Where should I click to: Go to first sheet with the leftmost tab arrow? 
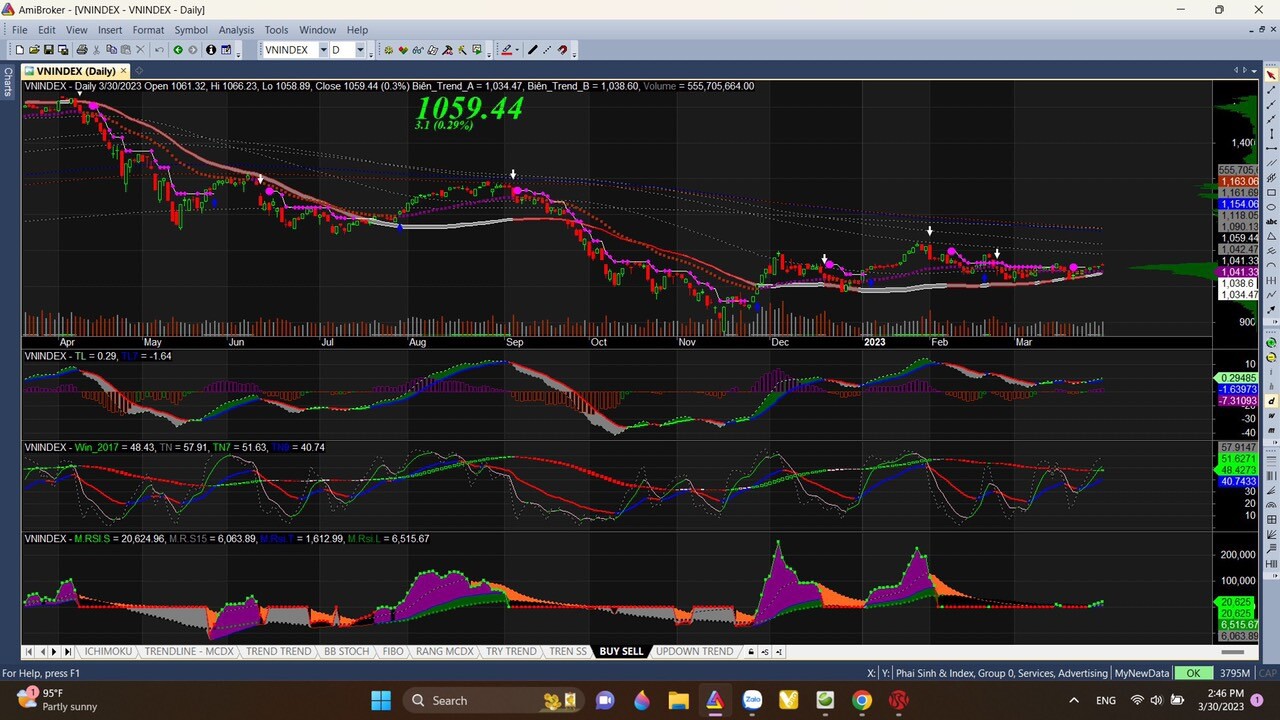coord(29,652)
